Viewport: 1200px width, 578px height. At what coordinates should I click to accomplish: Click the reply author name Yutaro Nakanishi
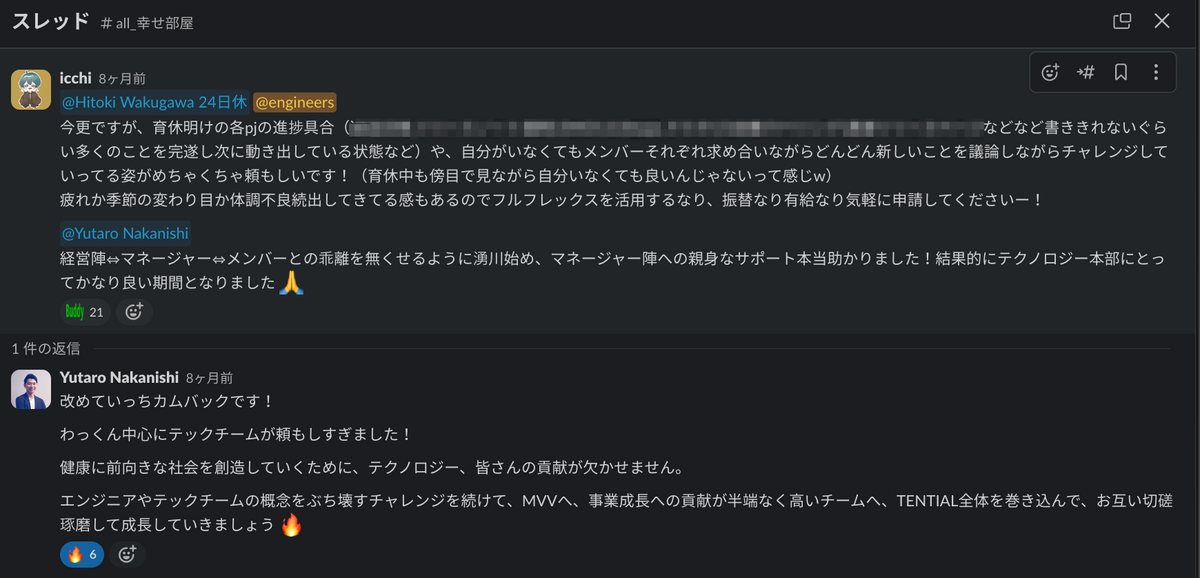(119, 378)
